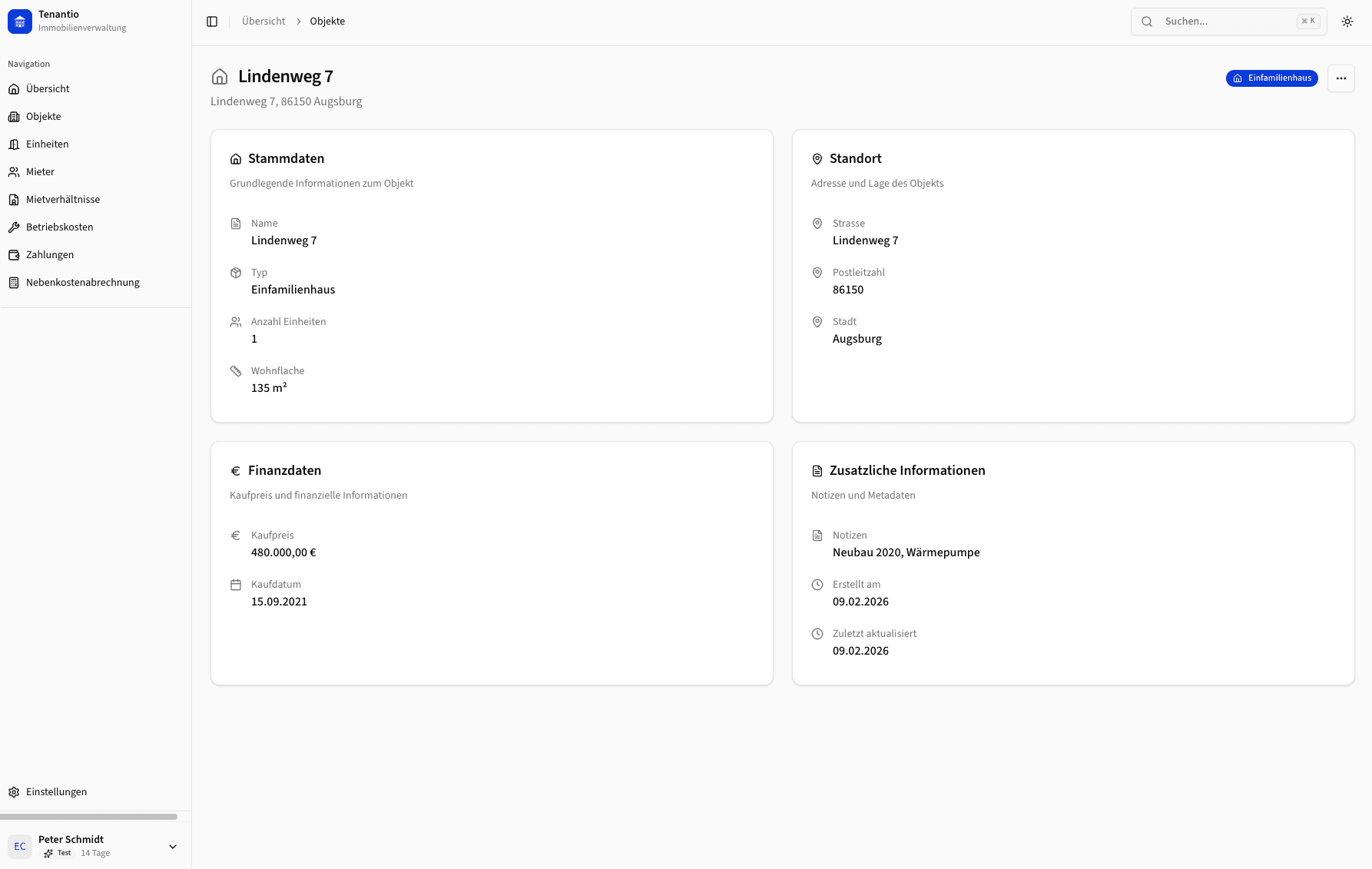Click the Objekte breadcrumb
Screen dimensions: 1372x869
tap(327, 22)
